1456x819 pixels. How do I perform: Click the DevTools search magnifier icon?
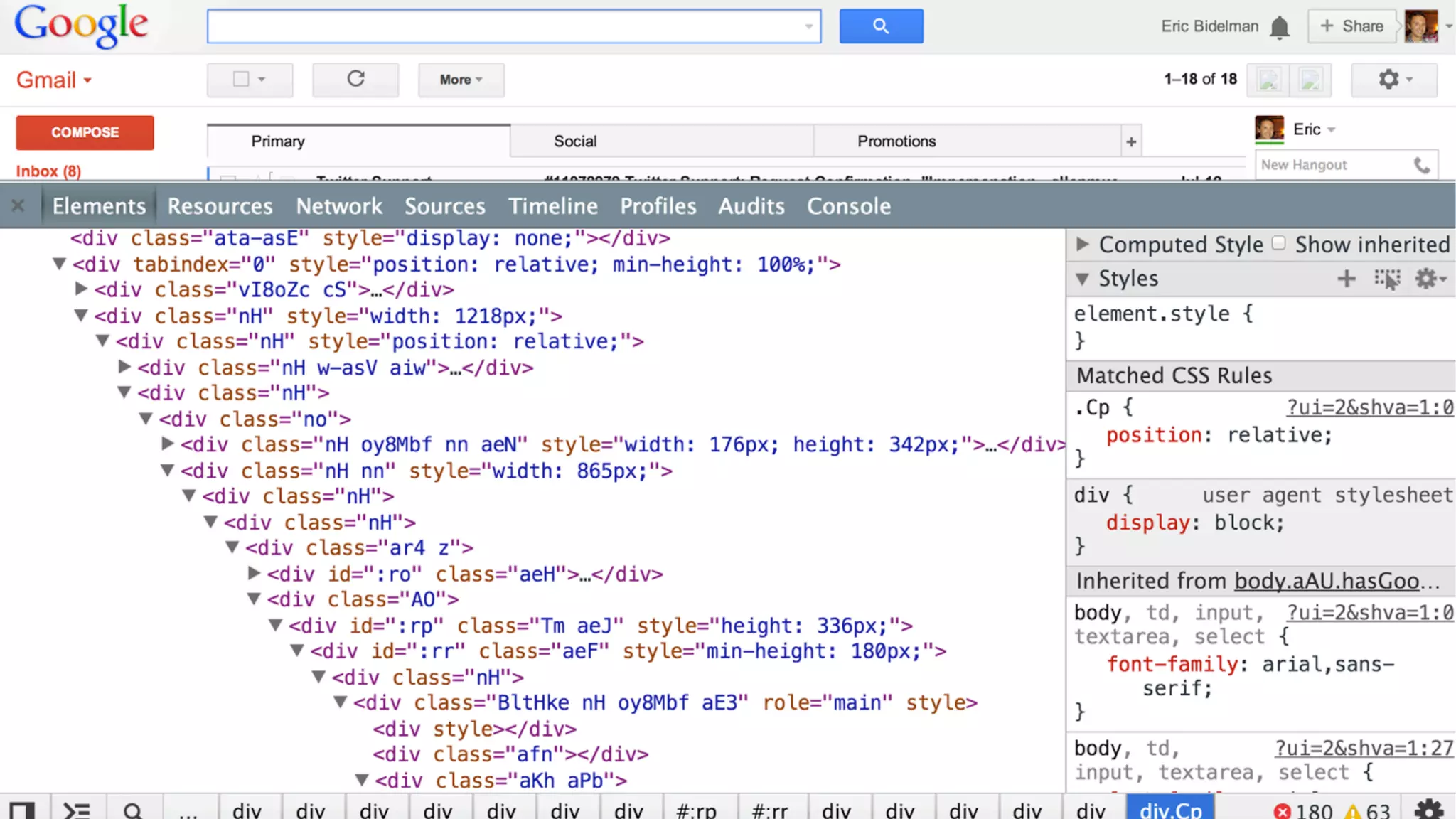(133, 810)
